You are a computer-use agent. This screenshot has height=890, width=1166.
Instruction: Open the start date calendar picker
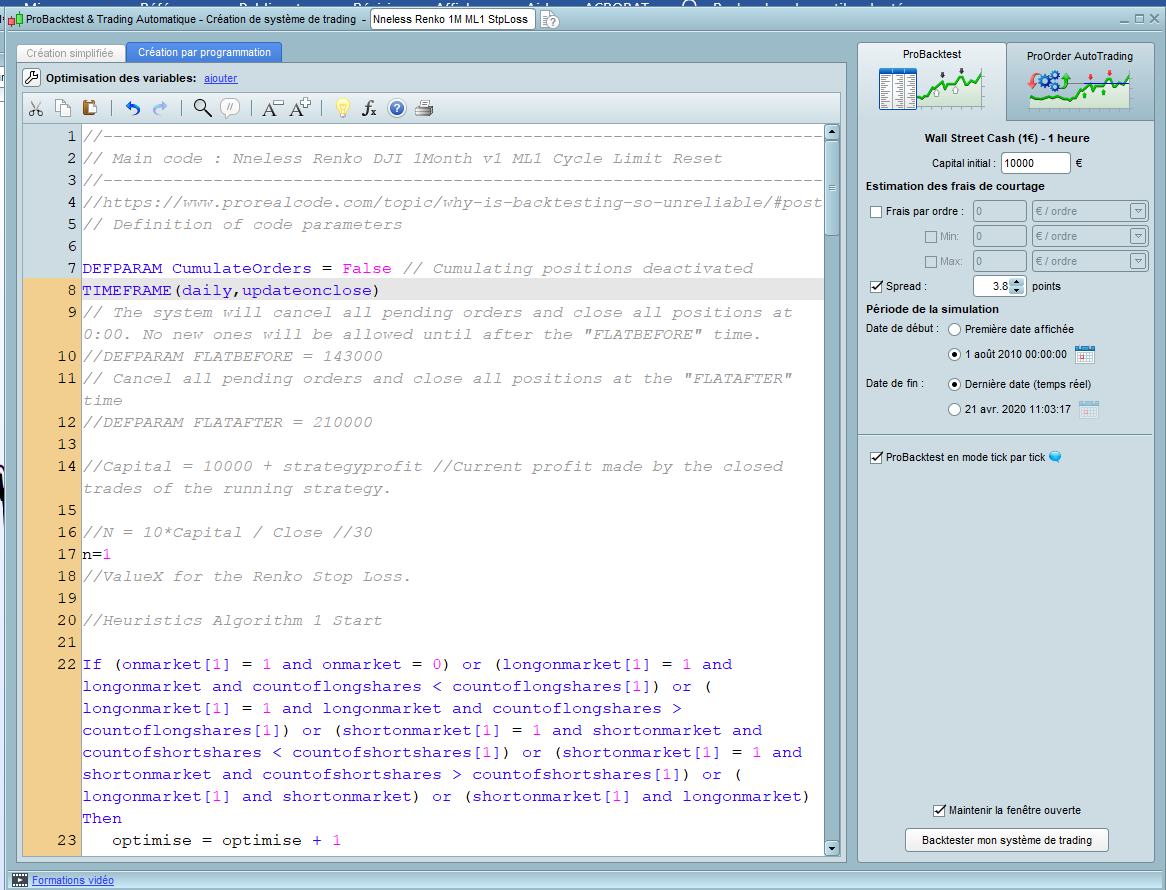tap(1085, 355)
